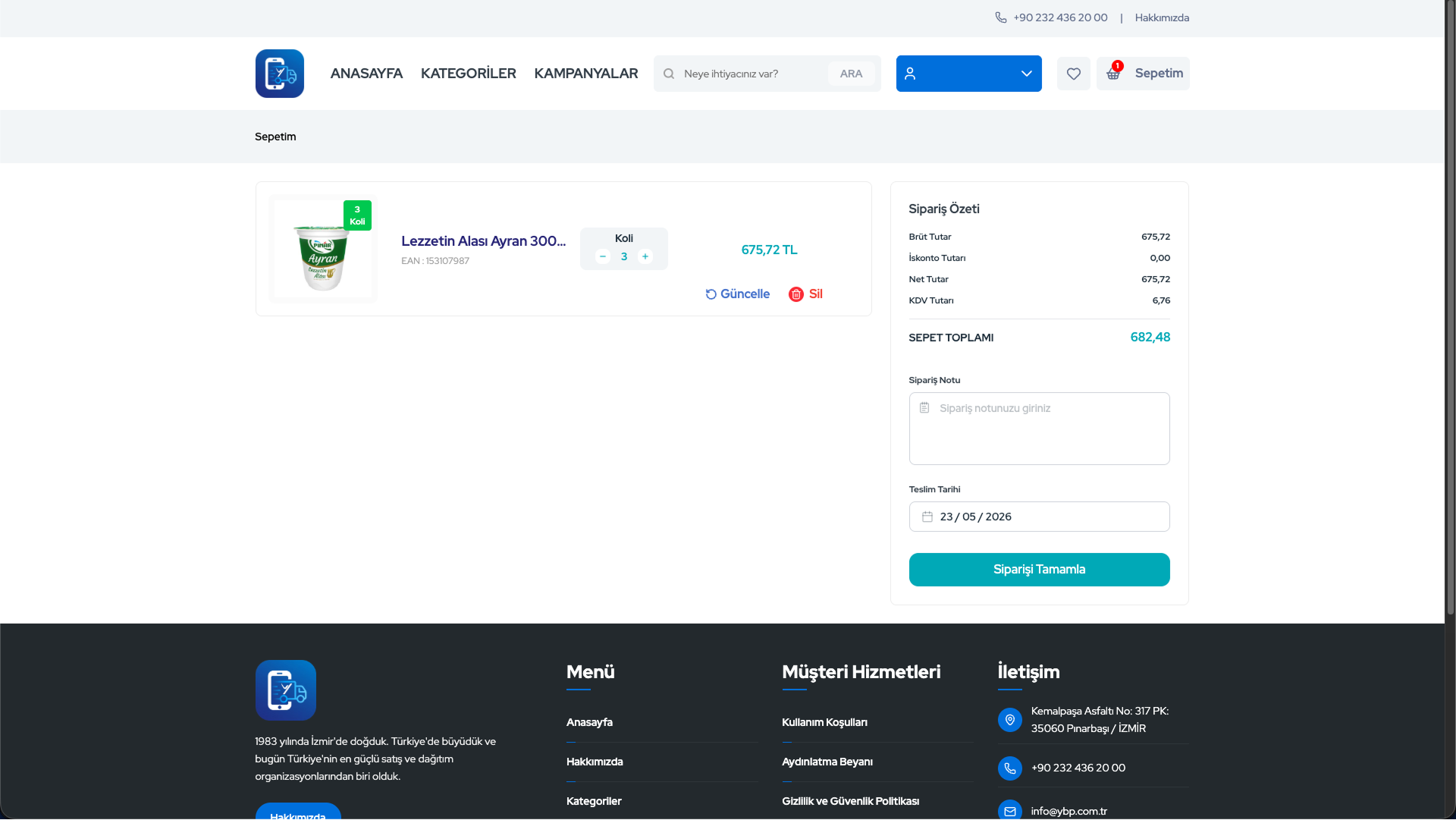The height and width of the screenshot is (820, 1456).
Task: Increase Koli quantity with plus
Action: click(645, 256)
